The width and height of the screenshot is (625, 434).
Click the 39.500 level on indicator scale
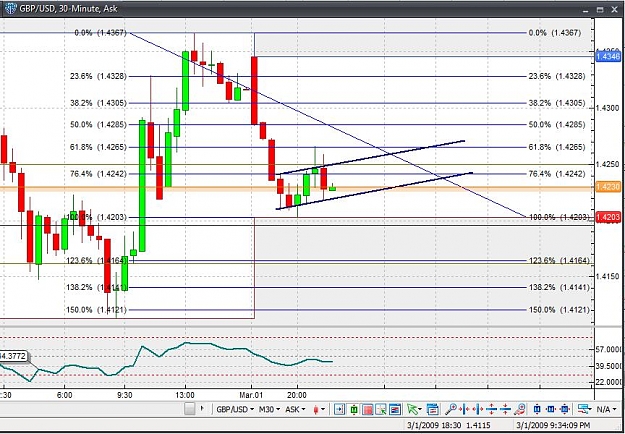[611, 366]
